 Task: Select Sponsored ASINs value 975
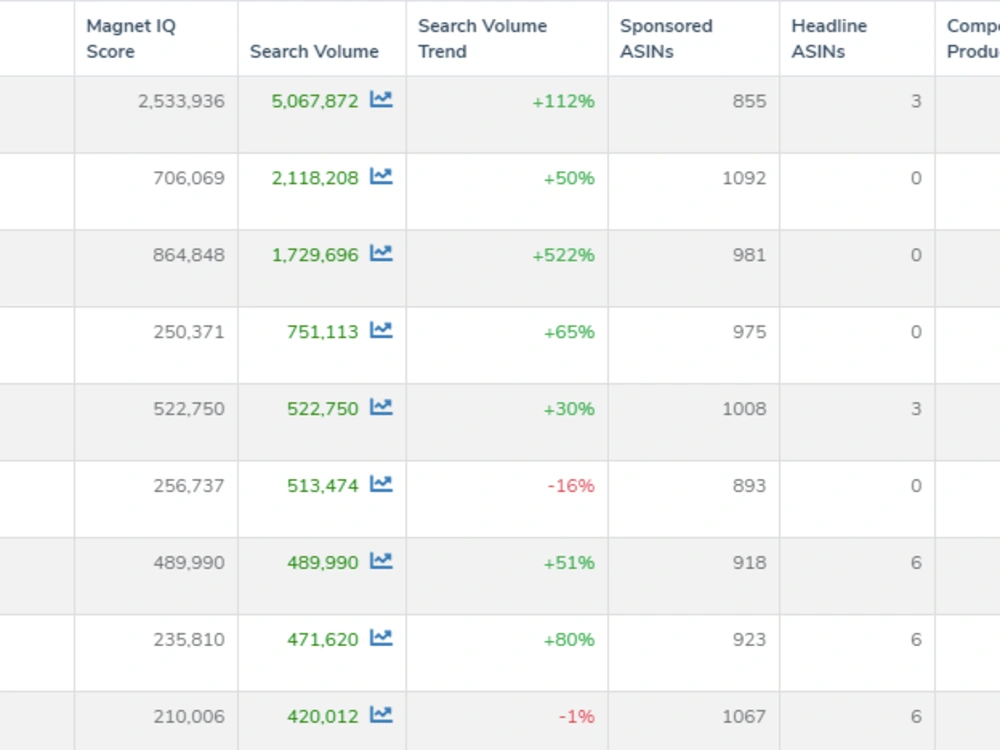(749, 332)
